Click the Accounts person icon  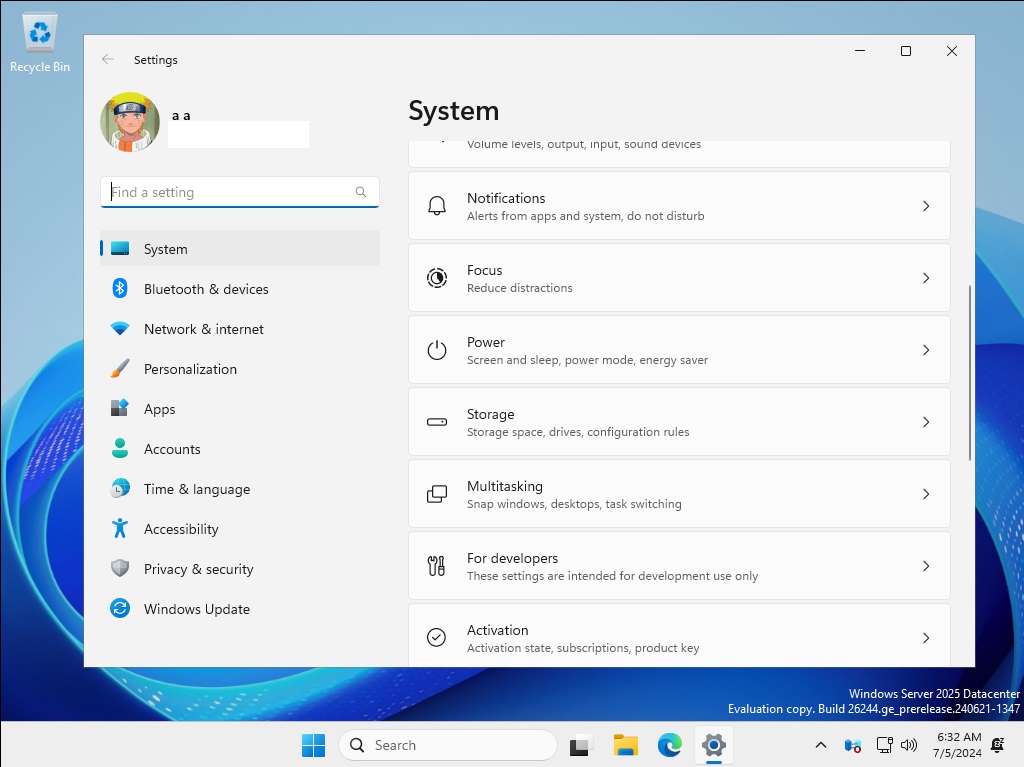(120, 448)
